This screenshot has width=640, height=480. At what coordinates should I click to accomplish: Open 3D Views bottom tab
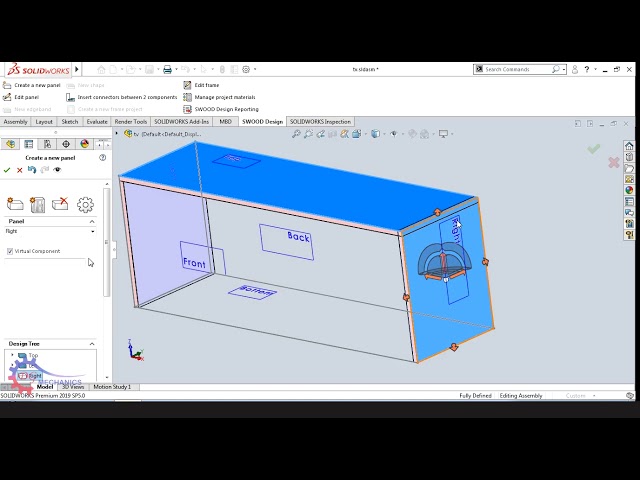coord(73,387)
